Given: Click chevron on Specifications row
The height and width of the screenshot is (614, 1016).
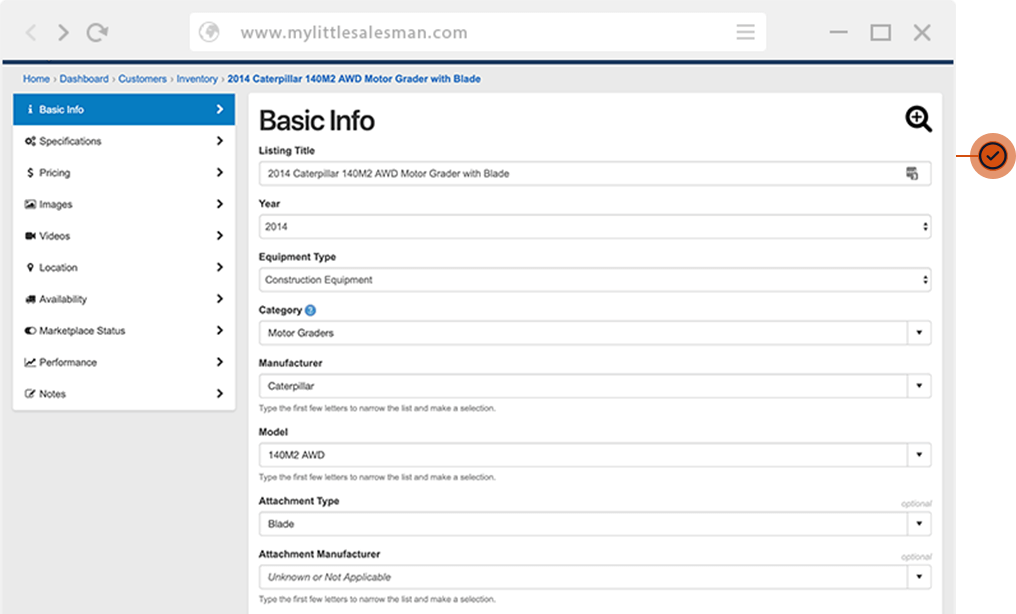Looking at the screenshot, I should [220, 141].
